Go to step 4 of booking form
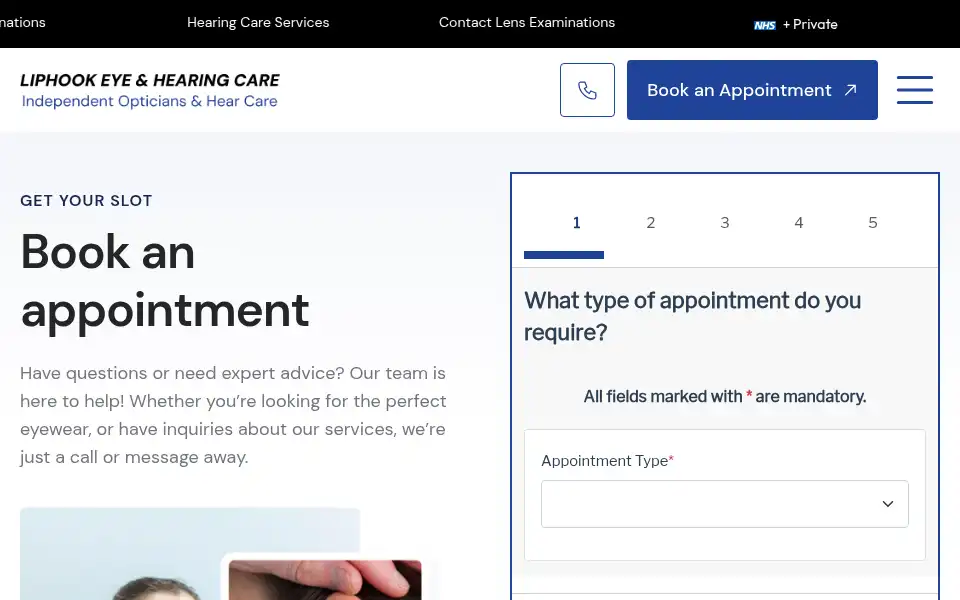 click(x=798, y=223)
